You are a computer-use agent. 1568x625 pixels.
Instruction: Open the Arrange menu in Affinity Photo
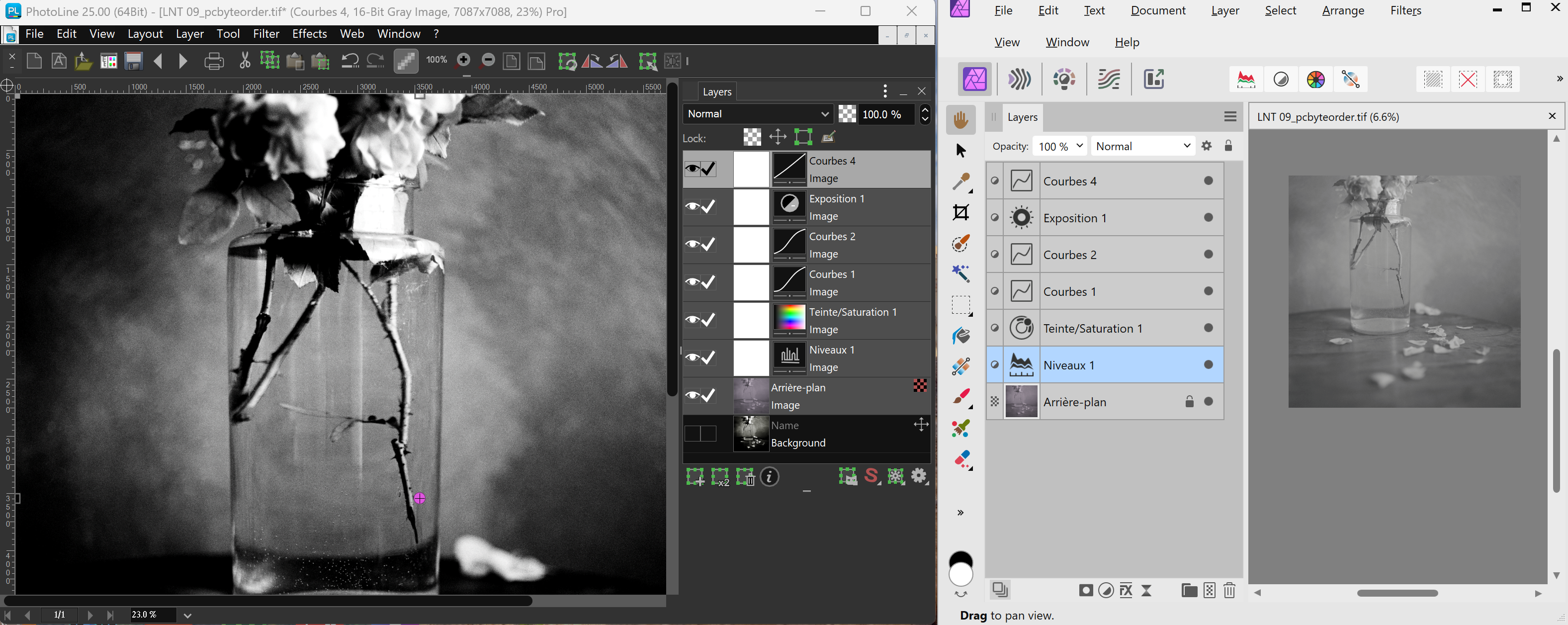[1343, 10]
